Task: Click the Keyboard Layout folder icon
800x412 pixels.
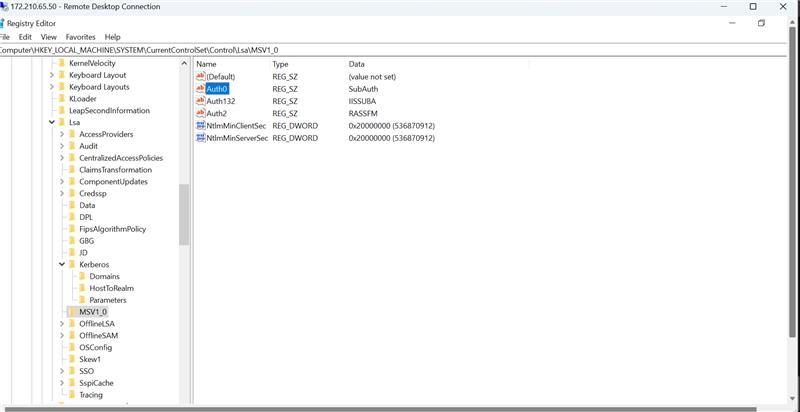Action: point(62,75)
